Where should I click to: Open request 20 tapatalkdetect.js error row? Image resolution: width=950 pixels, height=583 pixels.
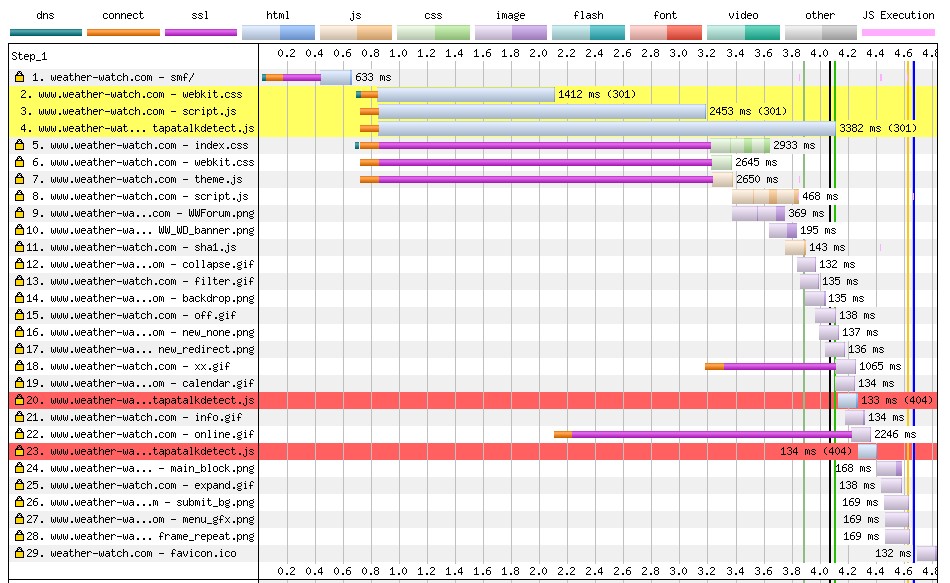click(141, 399)
